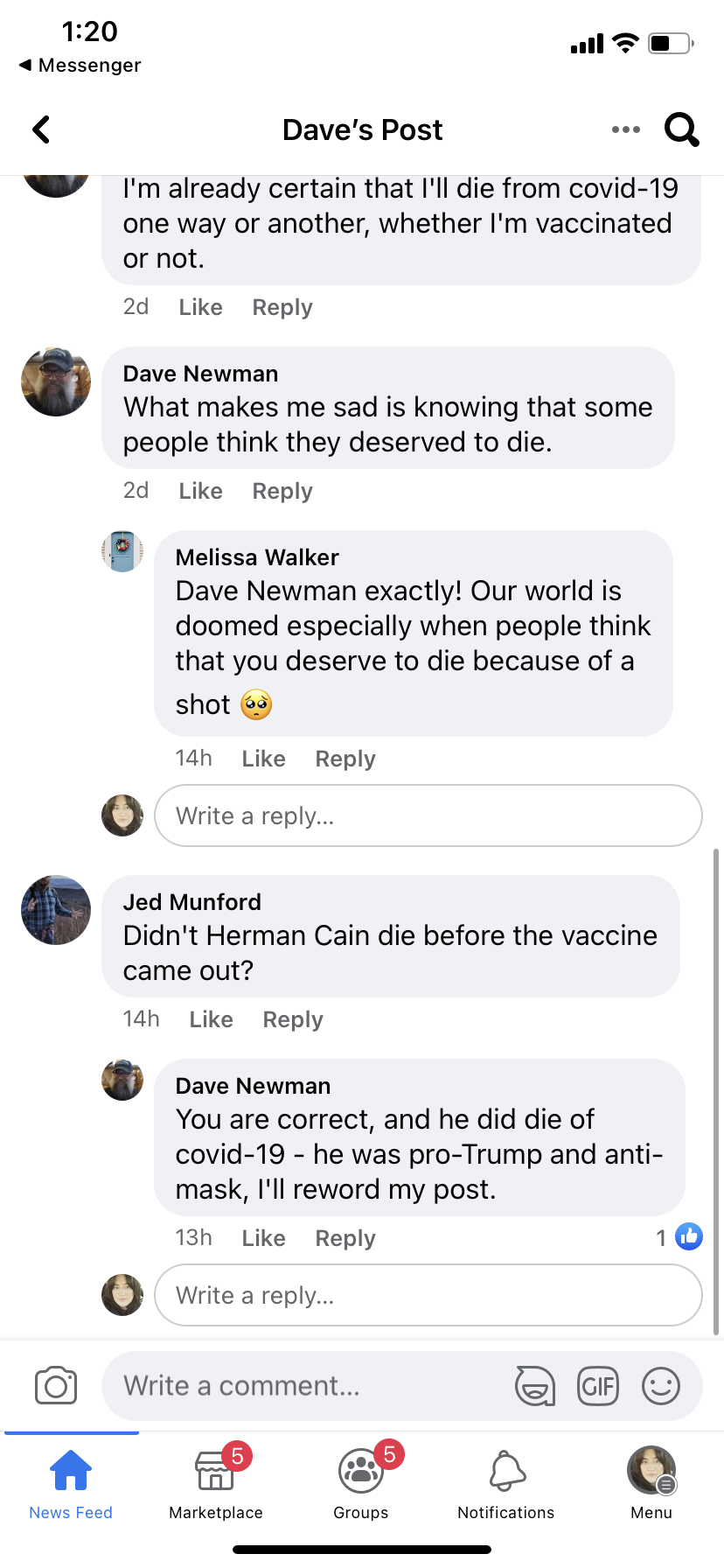Reply to Jed Munford's comment

pos(293,1019)
